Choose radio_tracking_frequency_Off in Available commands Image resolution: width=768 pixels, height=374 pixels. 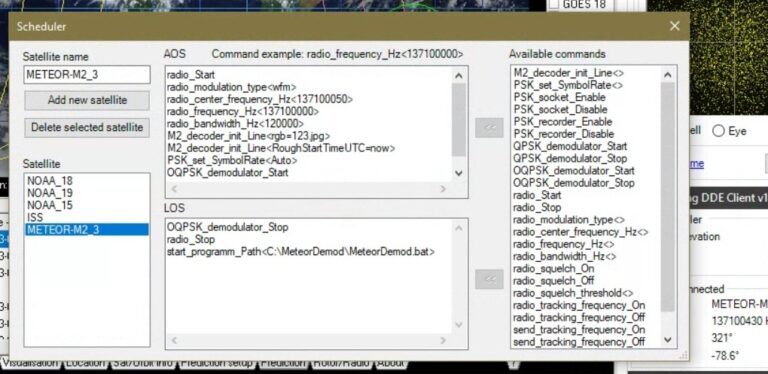coord(579,318)
